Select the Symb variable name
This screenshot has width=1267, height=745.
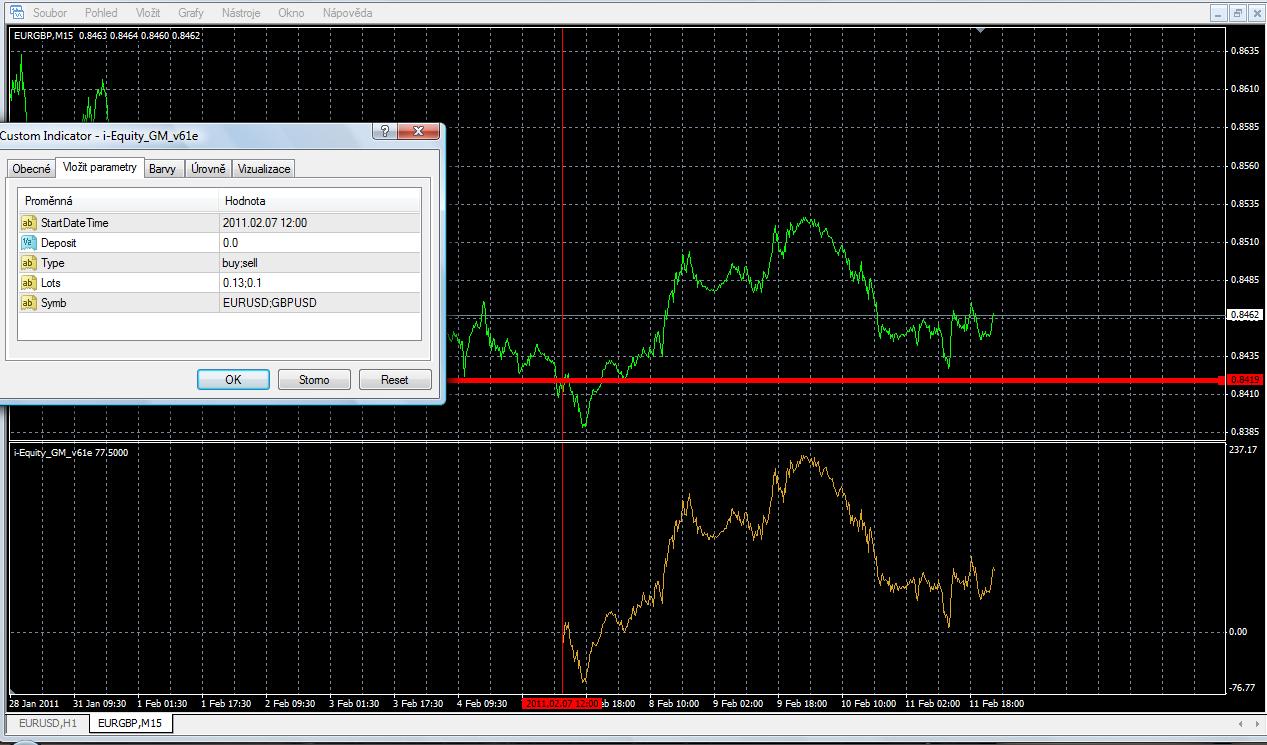point(54,303)
